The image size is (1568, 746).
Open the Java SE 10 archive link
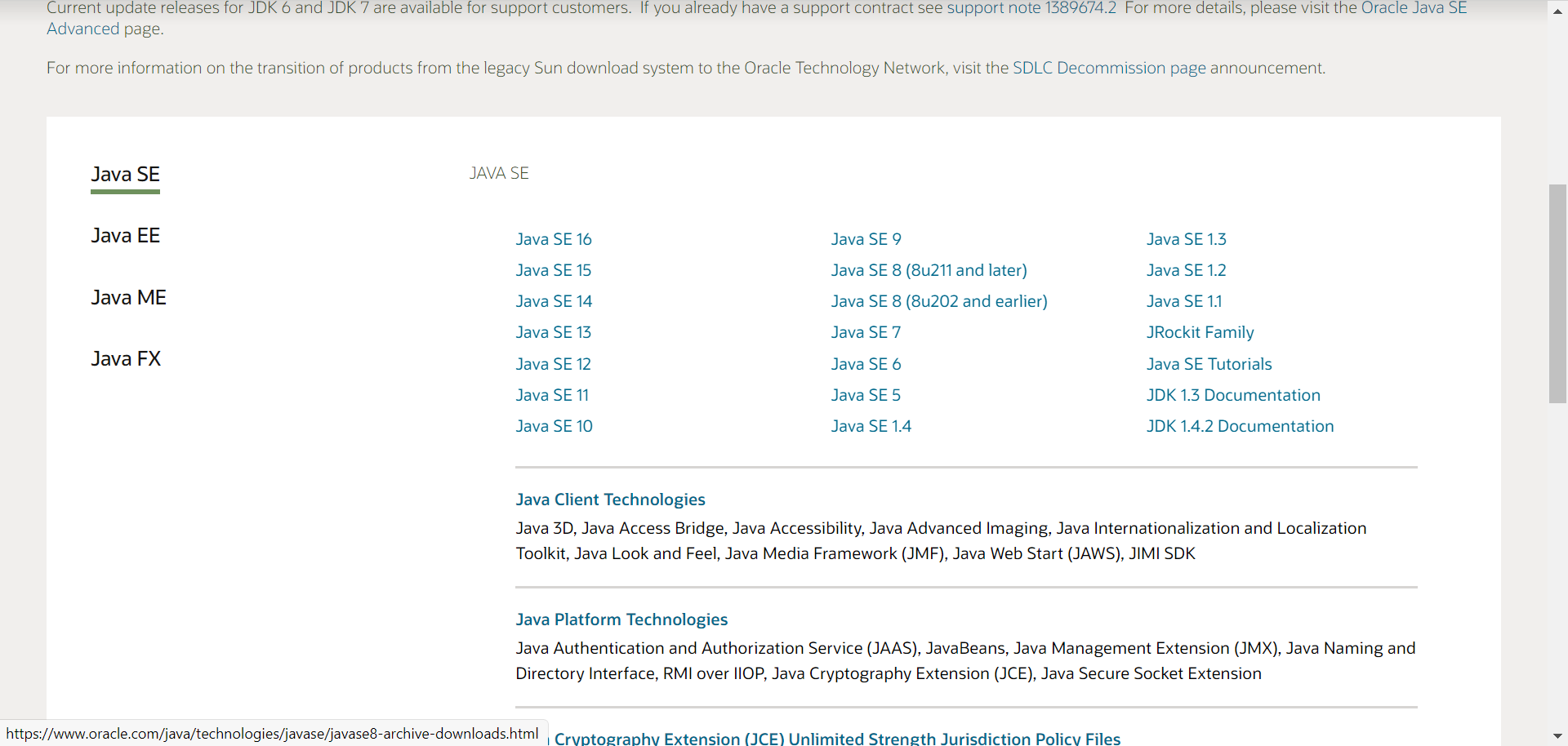tap(555, 426)
